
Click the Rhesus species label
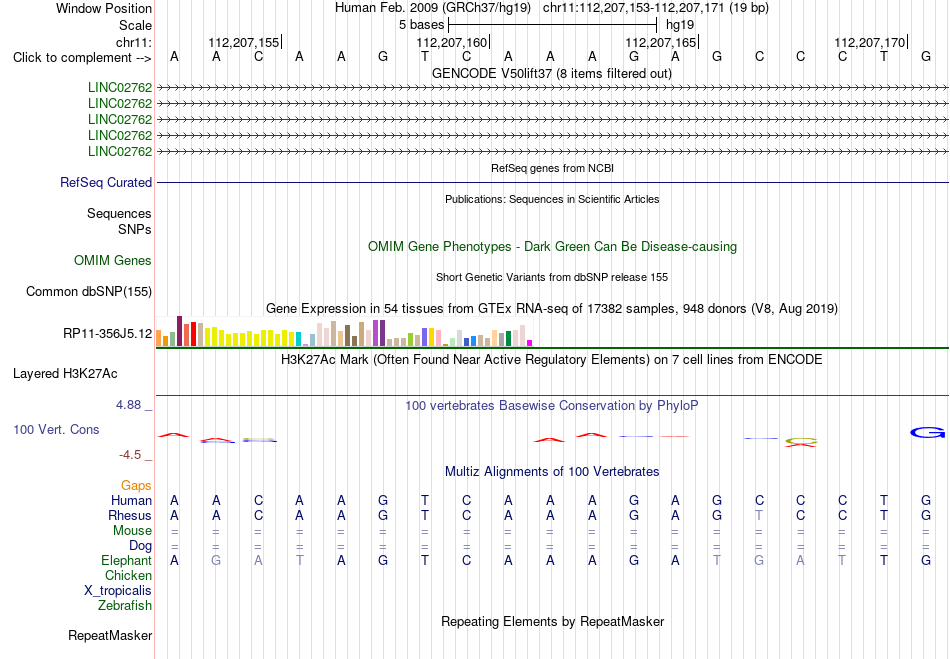pyautogui.click(x=130, y=515)
